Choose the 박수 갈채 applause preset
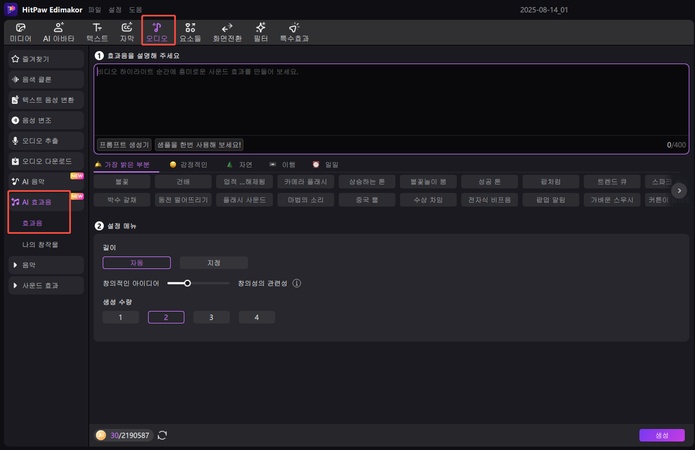The width and height of the screenshot is (695, 450). tap(122, 200)
